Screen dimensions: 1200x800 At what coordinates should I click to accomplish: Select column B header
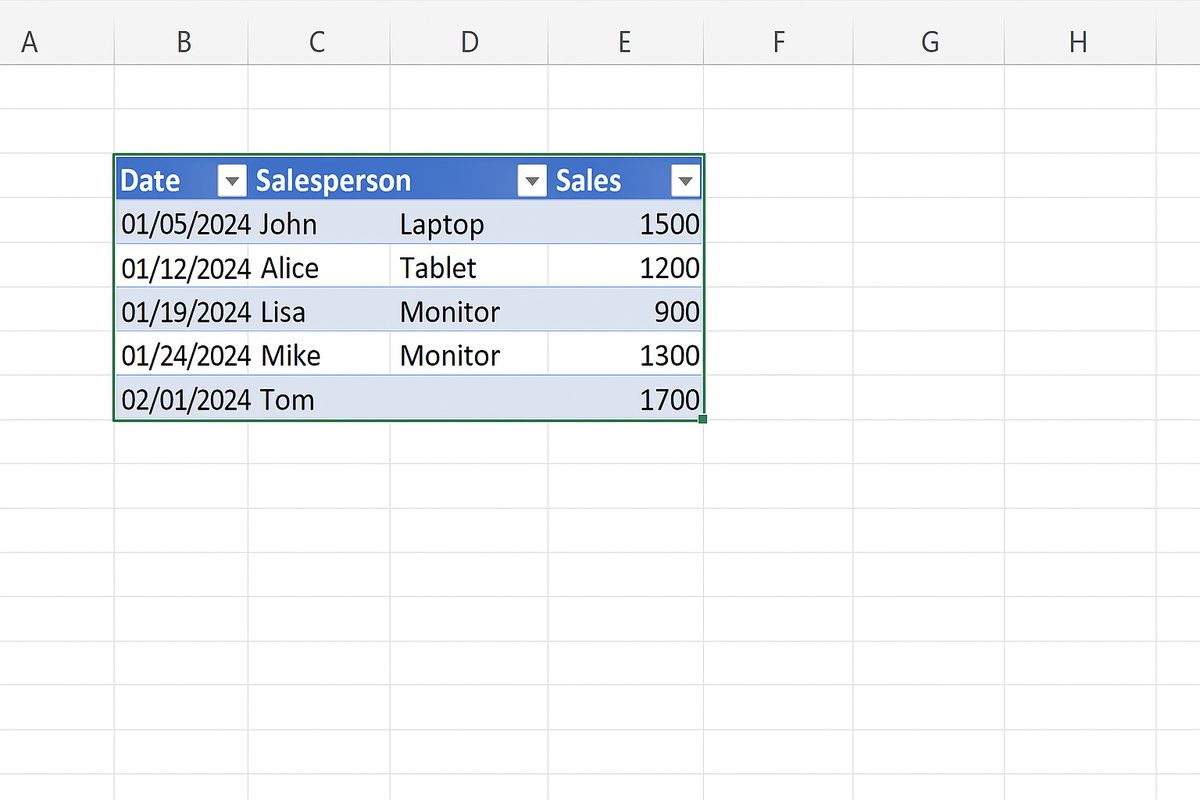(x=182, y=42)
